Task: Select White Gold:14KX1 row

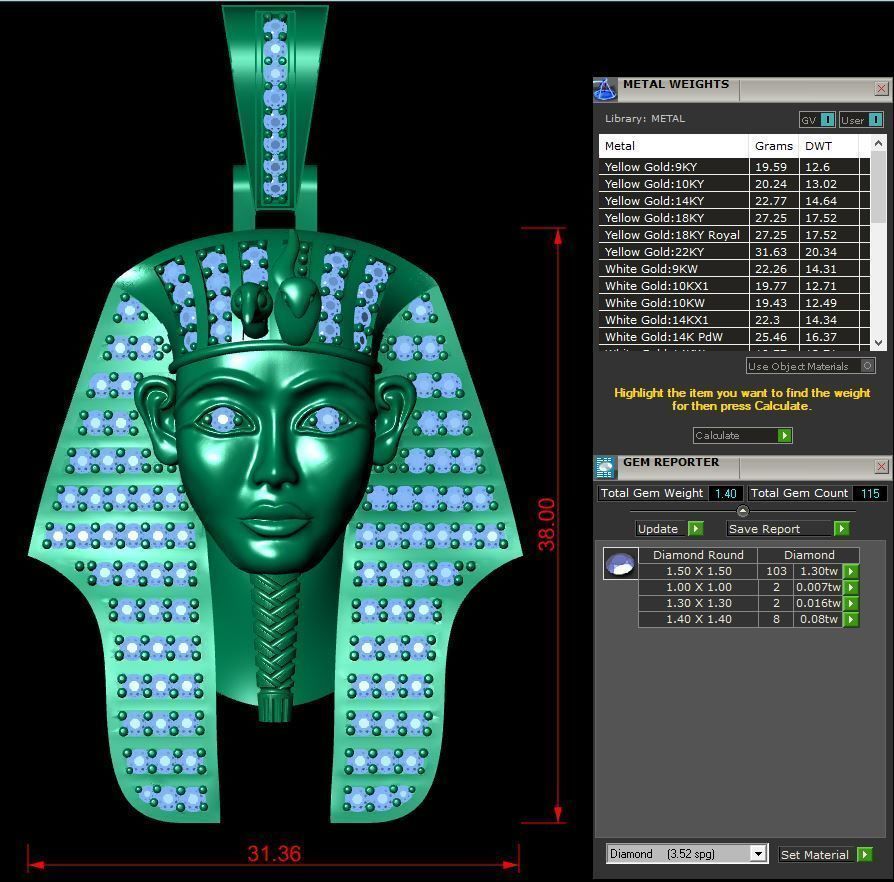Action: [734, 320]
